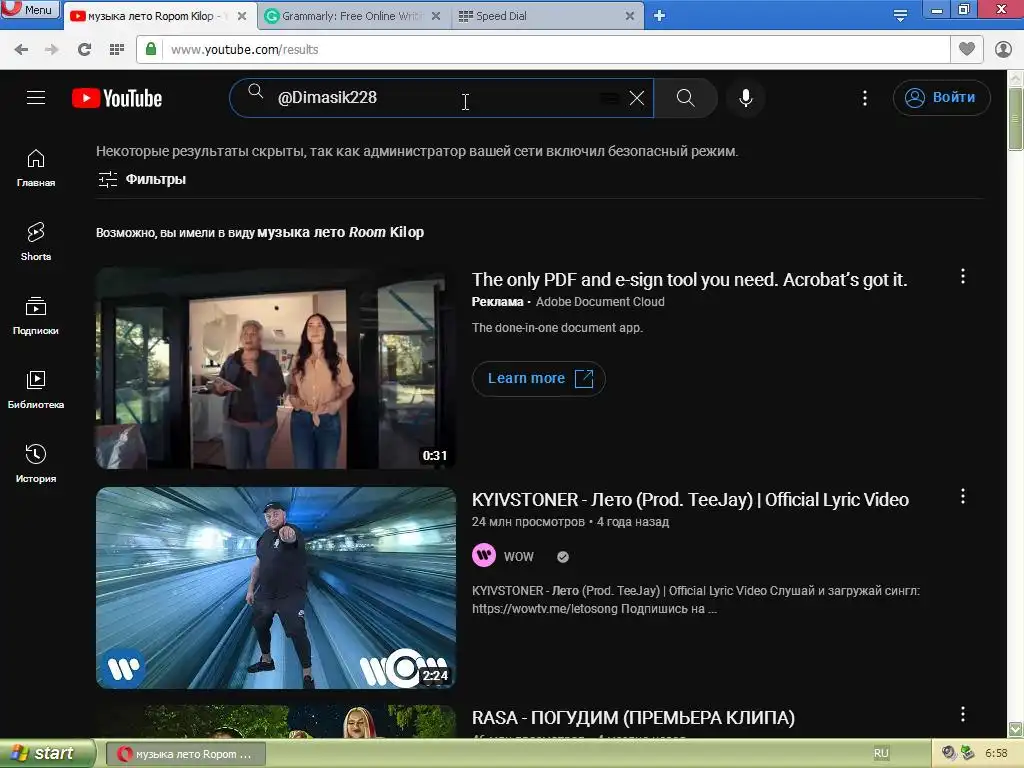
Task: Open История from the sidebar
Action: tap(36, 464)
